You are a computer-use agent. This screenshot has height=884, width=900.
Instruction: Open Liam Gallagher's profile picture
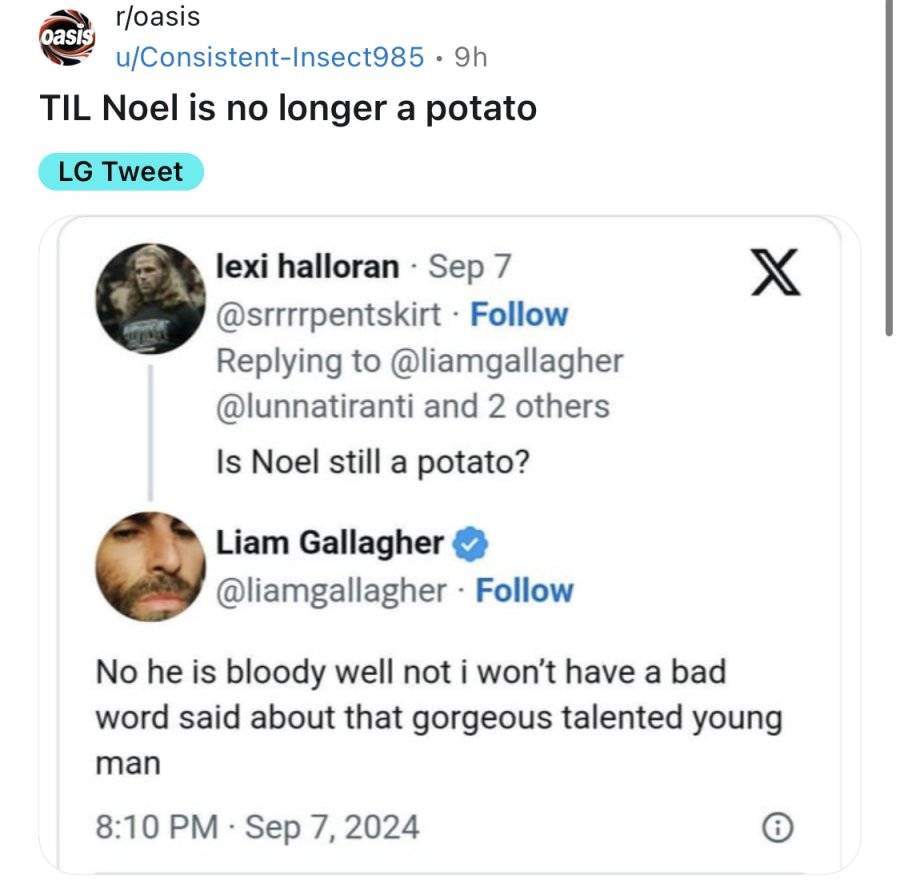tap(150, 567)
